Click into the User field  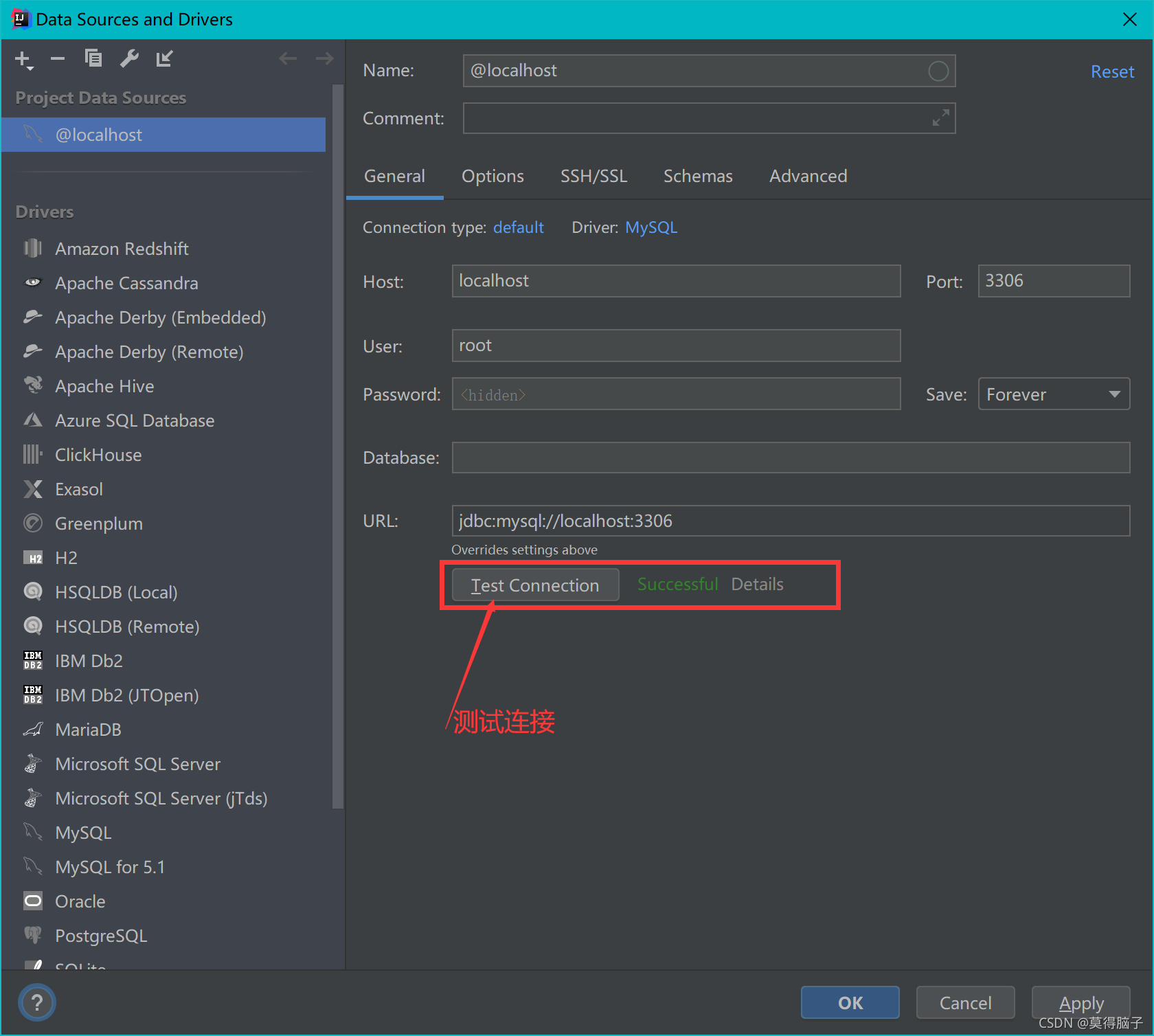(x=676, y=346)
